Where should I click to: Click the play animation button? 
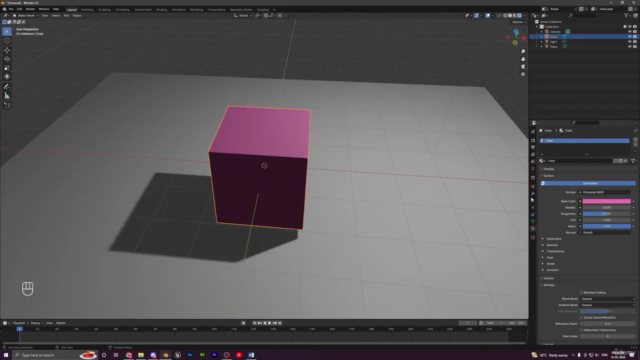click(x=269, y=323)
